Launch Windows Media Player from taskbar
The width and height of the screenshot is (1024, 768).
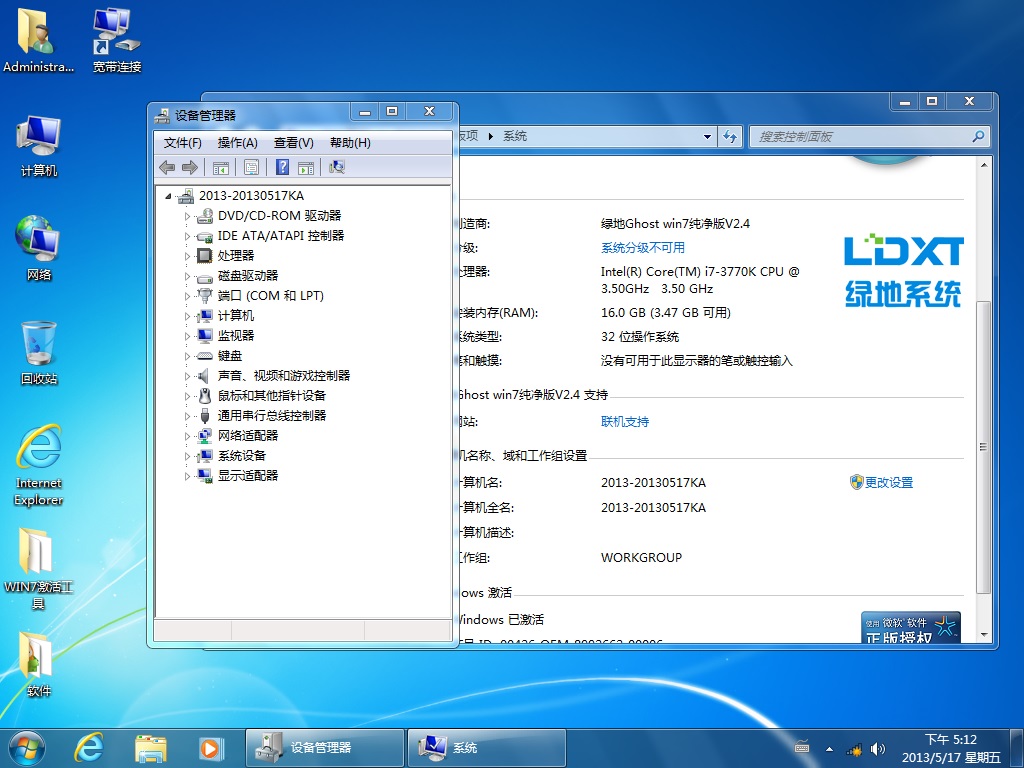pyautogui.click(x=211, y=748)
